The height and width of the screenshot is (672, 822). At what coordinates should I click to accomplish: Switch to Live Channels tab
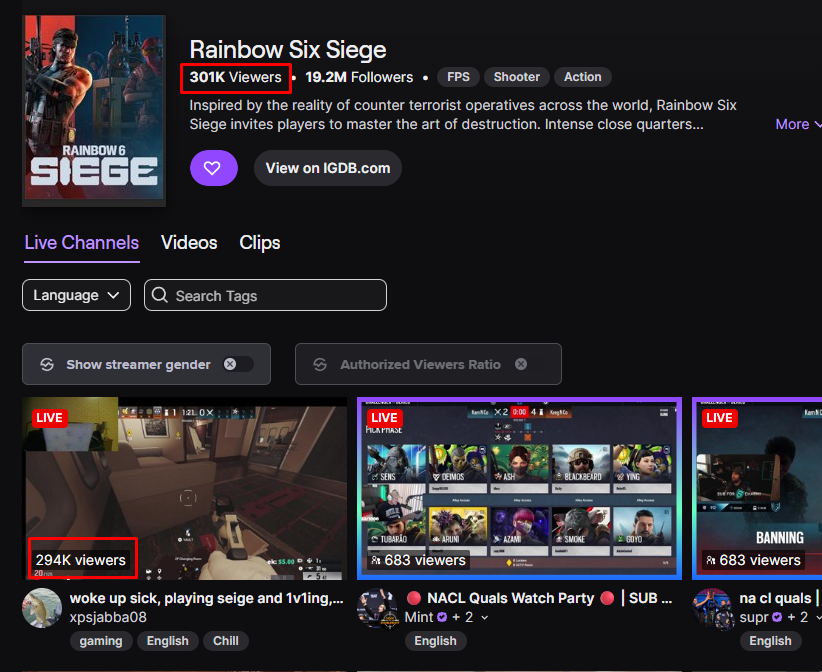[x=82, y=243]
